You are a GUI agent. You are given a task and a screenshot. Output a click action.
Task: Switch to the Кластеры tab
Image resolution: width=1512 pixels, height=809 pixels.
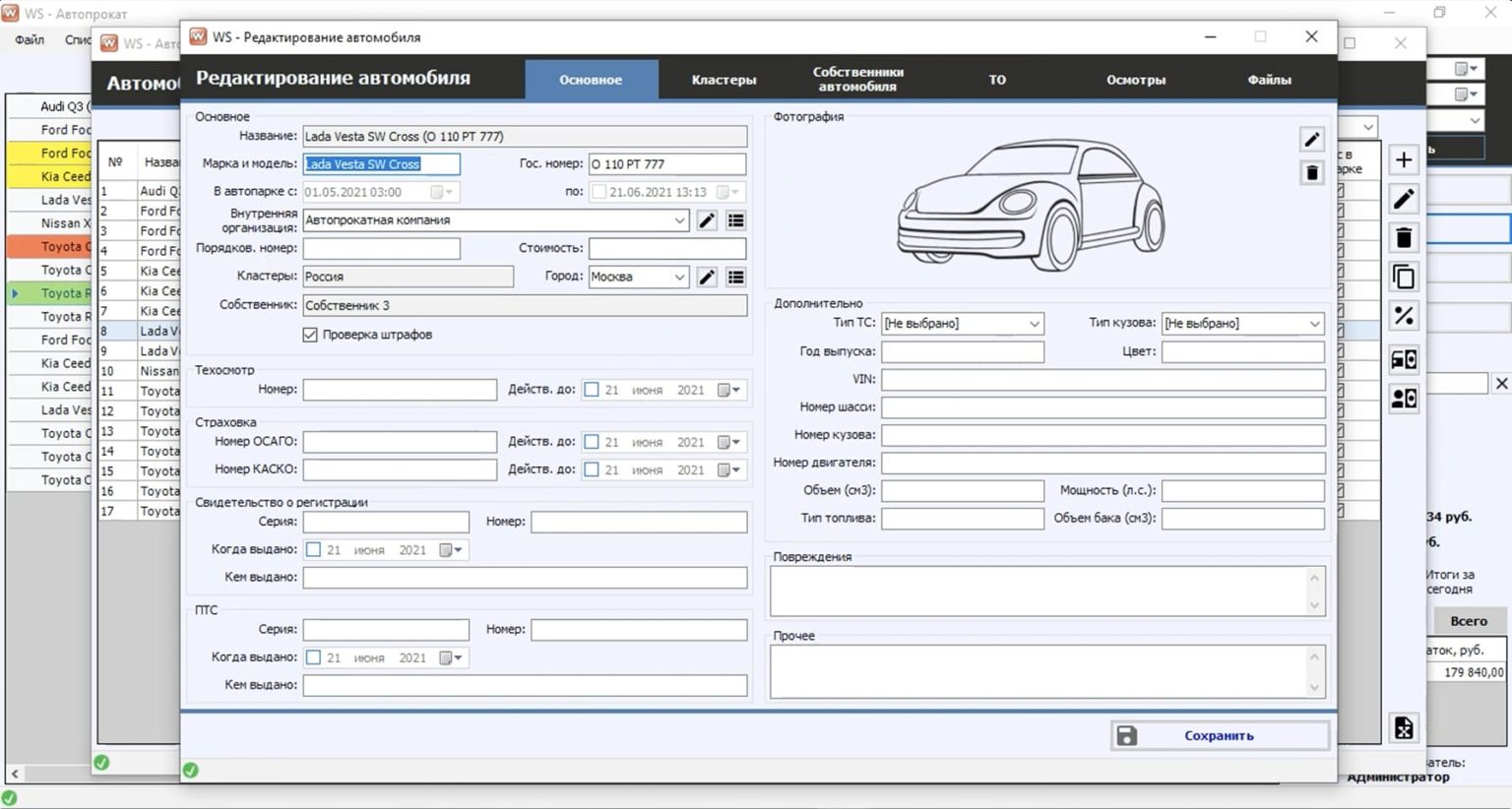pos(724,79)
